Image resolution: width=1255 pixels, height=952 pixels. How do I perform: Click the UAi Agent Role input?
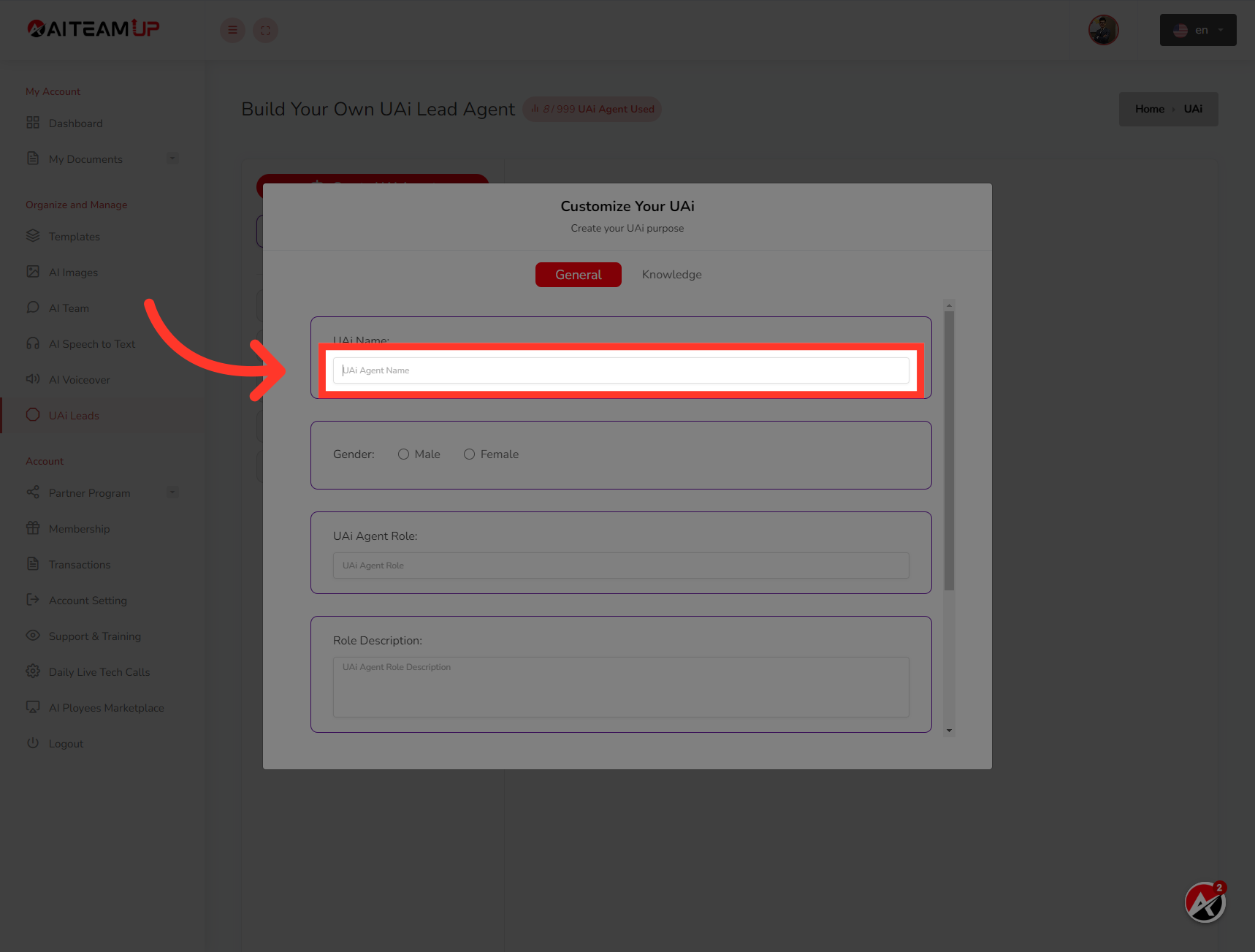point(621,566)
